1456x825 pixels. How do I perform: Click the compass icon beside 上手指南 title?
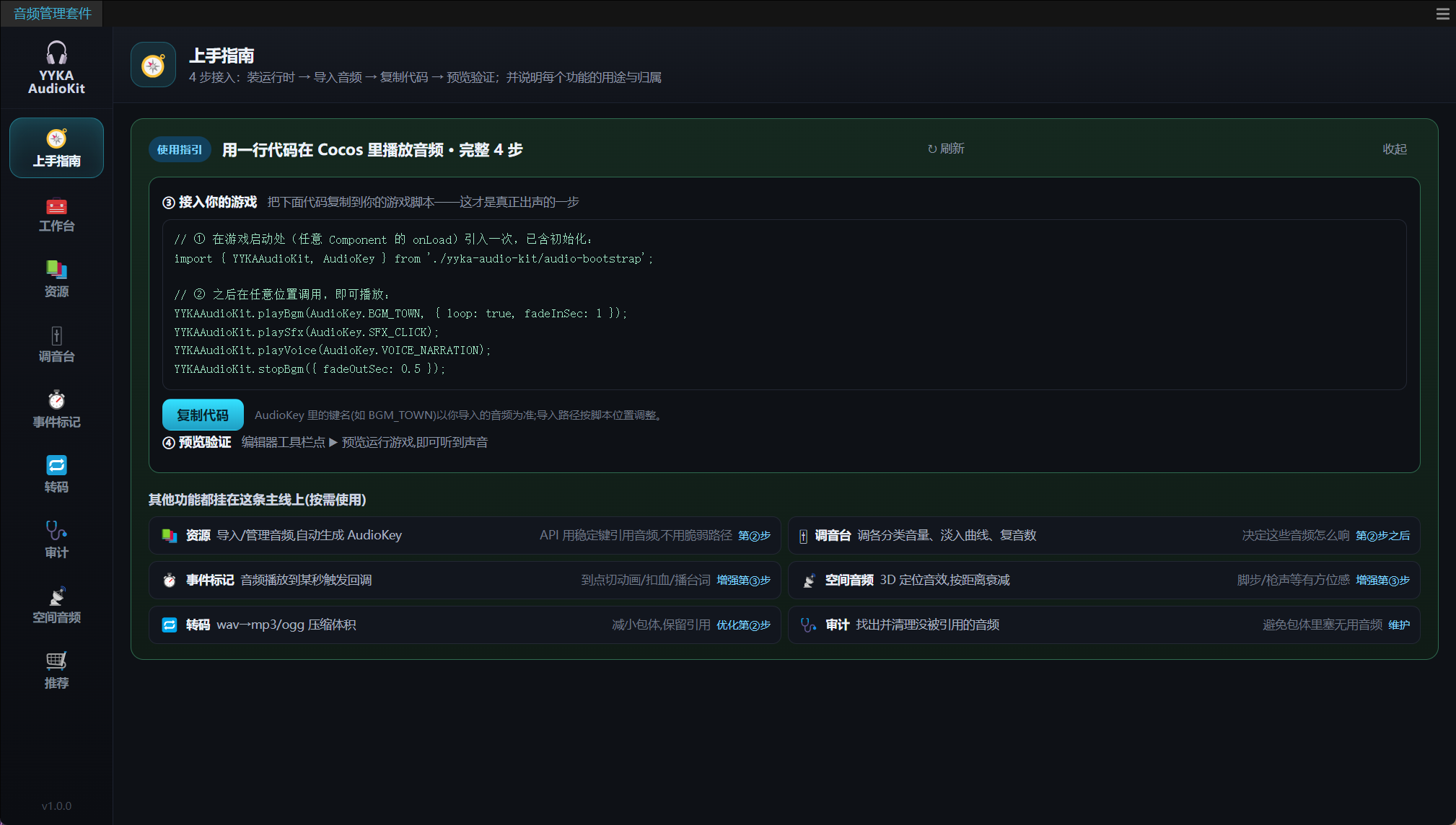[153, 65]
